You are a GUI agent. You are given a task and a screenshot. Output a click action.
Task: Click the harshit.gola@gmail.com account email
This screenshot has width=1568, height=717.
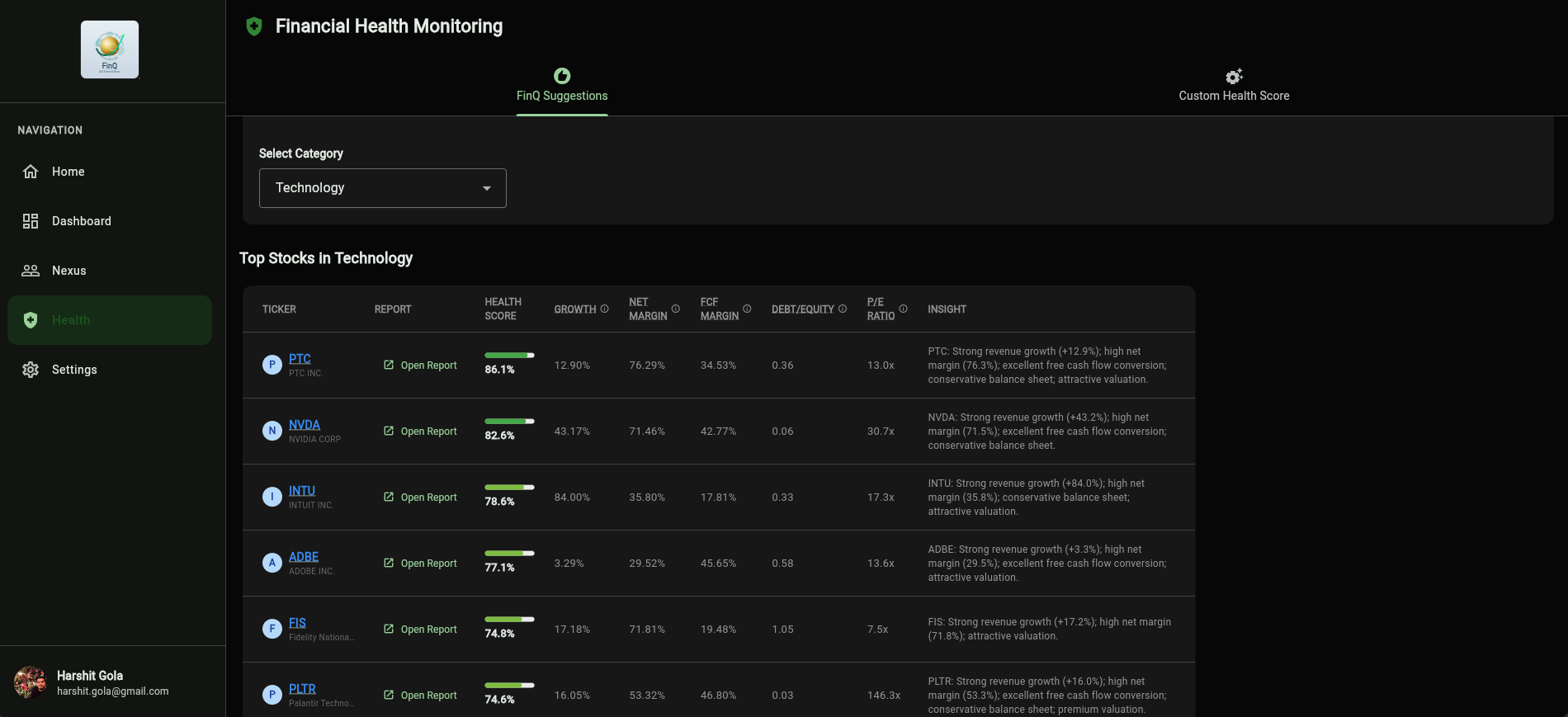click(113, 691)
